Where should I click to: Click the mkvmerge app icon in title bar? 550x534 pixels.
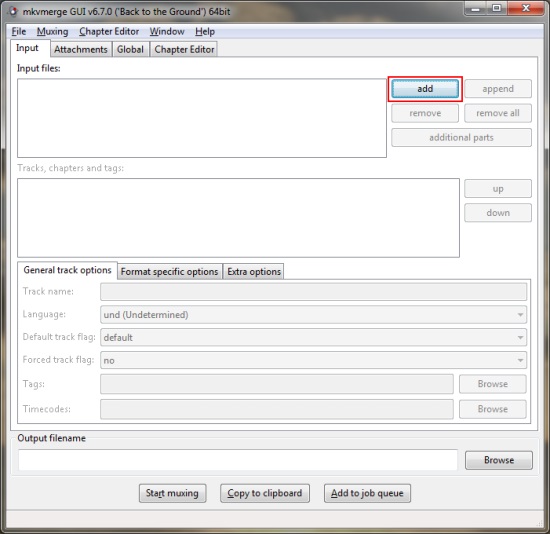tap(13, 12)
